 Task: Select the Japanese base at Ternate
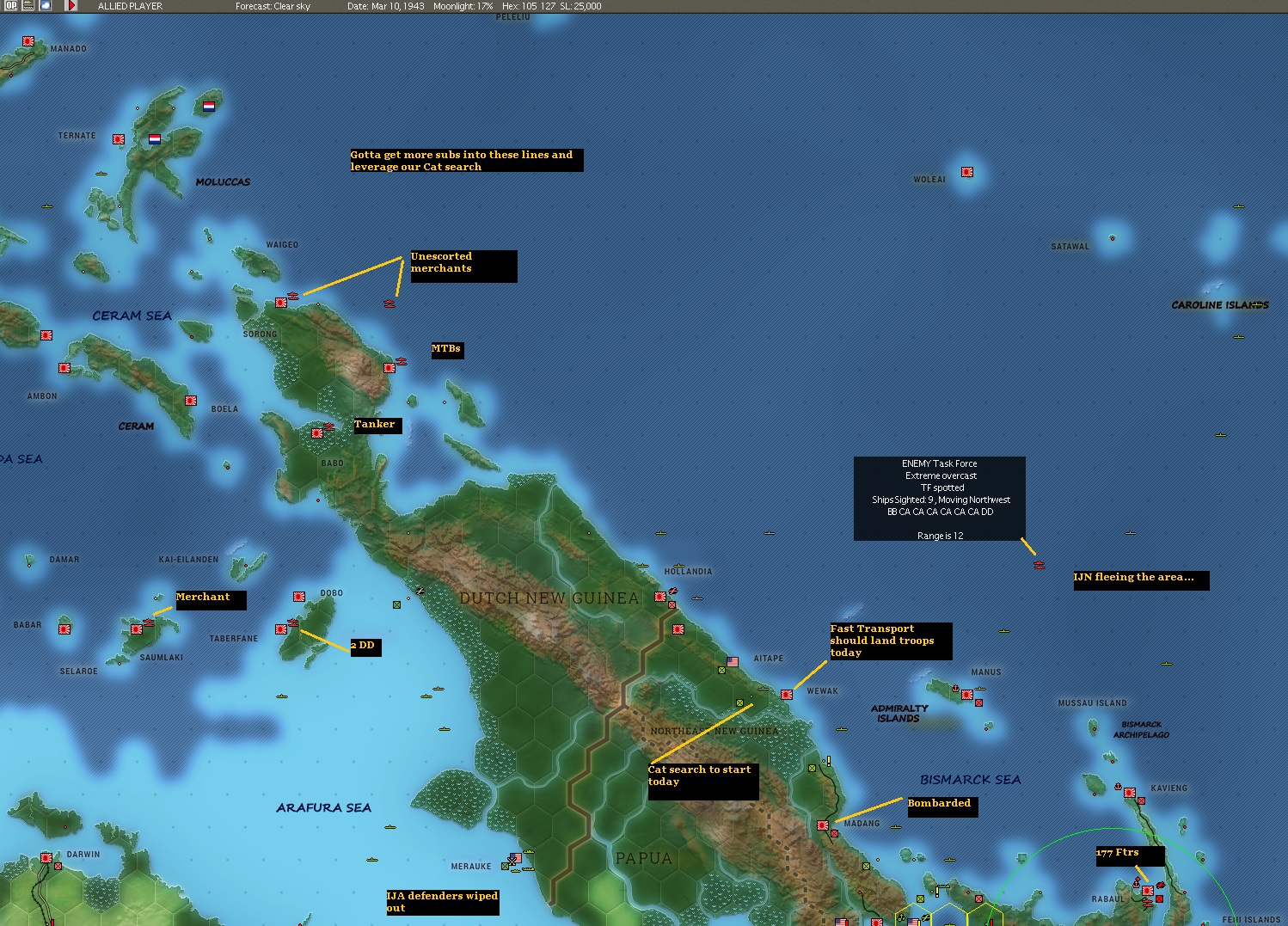(x=119, y=139)
